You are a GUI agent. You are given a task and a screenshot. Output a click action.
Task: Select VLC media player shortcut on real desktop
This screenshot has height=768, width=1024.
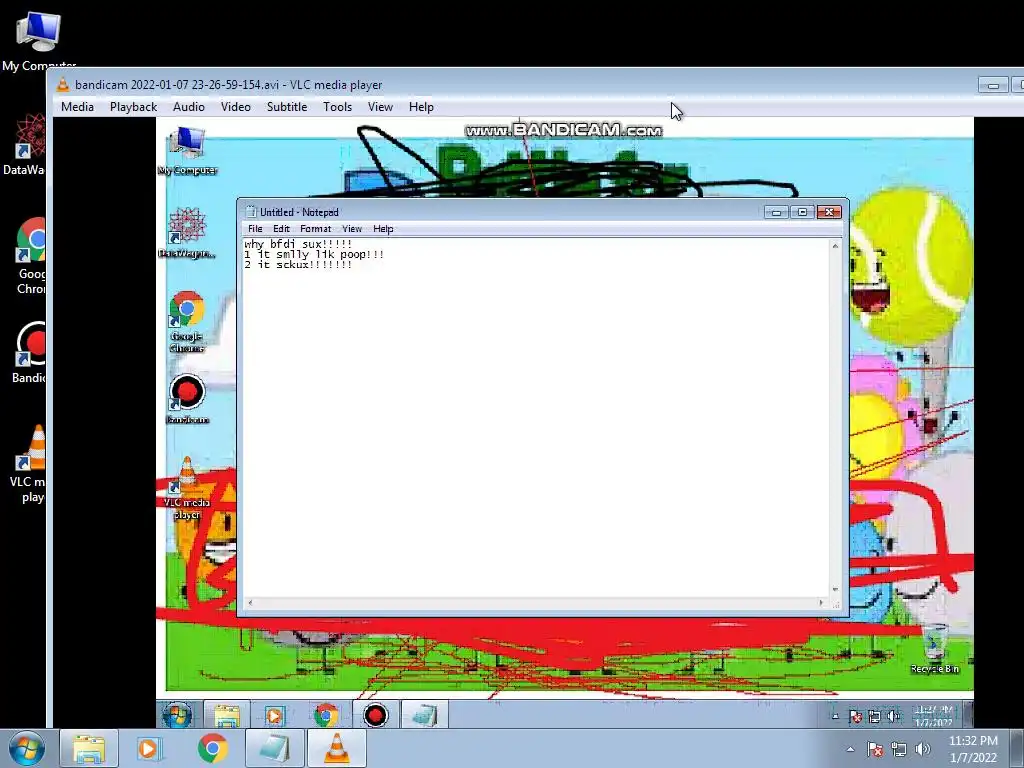click(29, 464)
